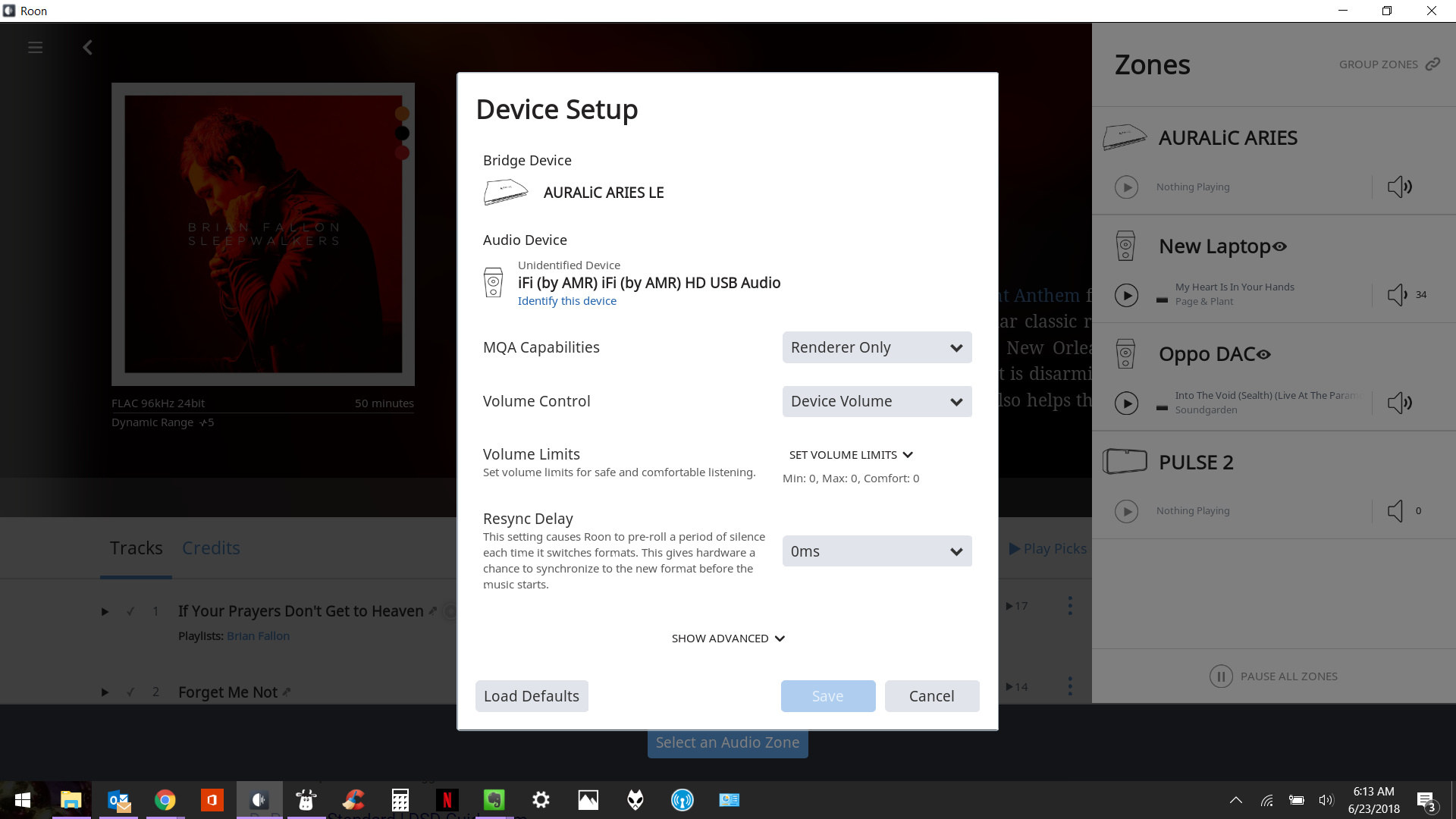This screenshot has height=819, width=1456.
Task: Switch to the Tracks tab
Action: coord(136,548)
